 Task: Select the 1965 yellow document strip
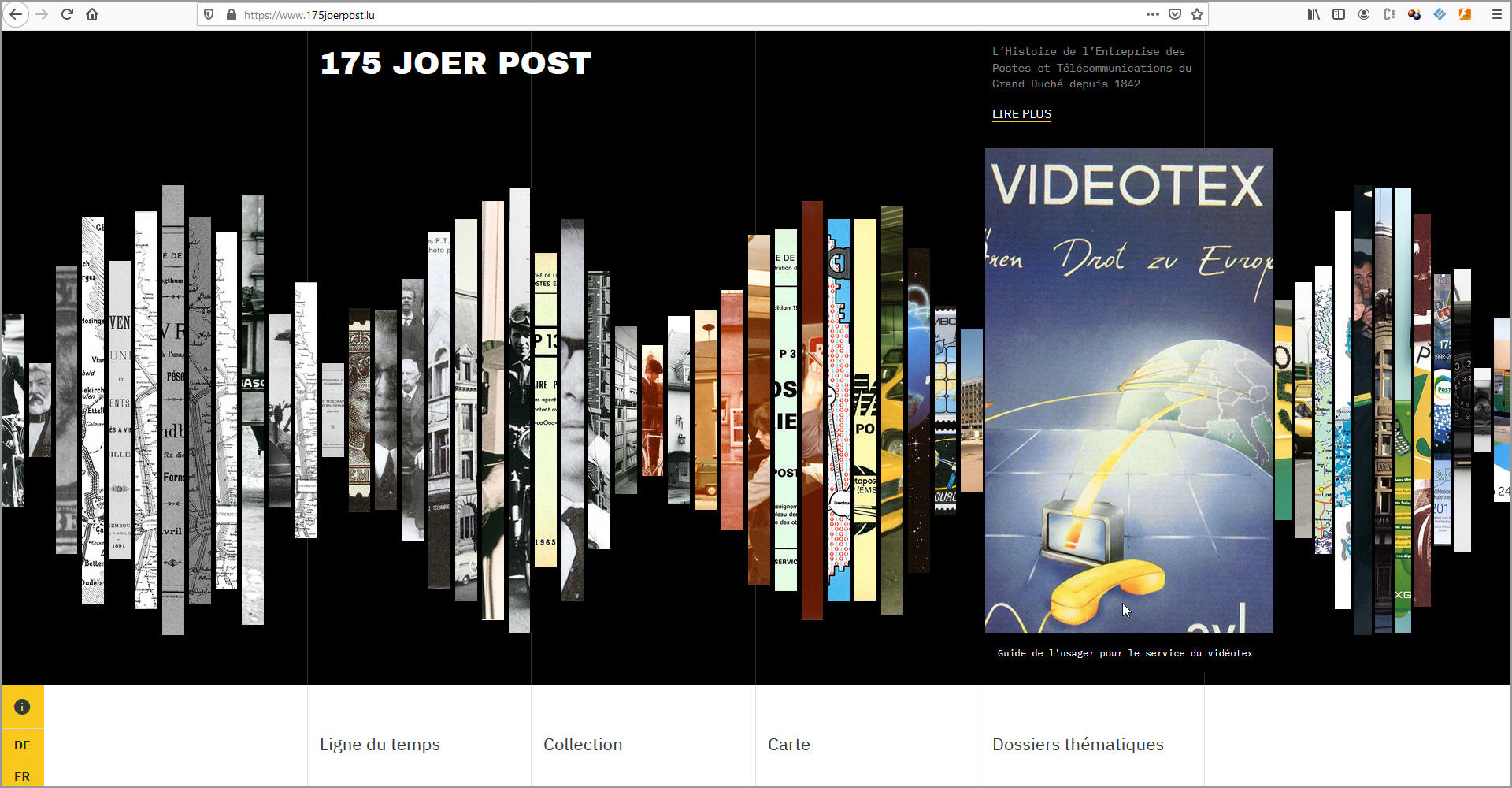546,410
